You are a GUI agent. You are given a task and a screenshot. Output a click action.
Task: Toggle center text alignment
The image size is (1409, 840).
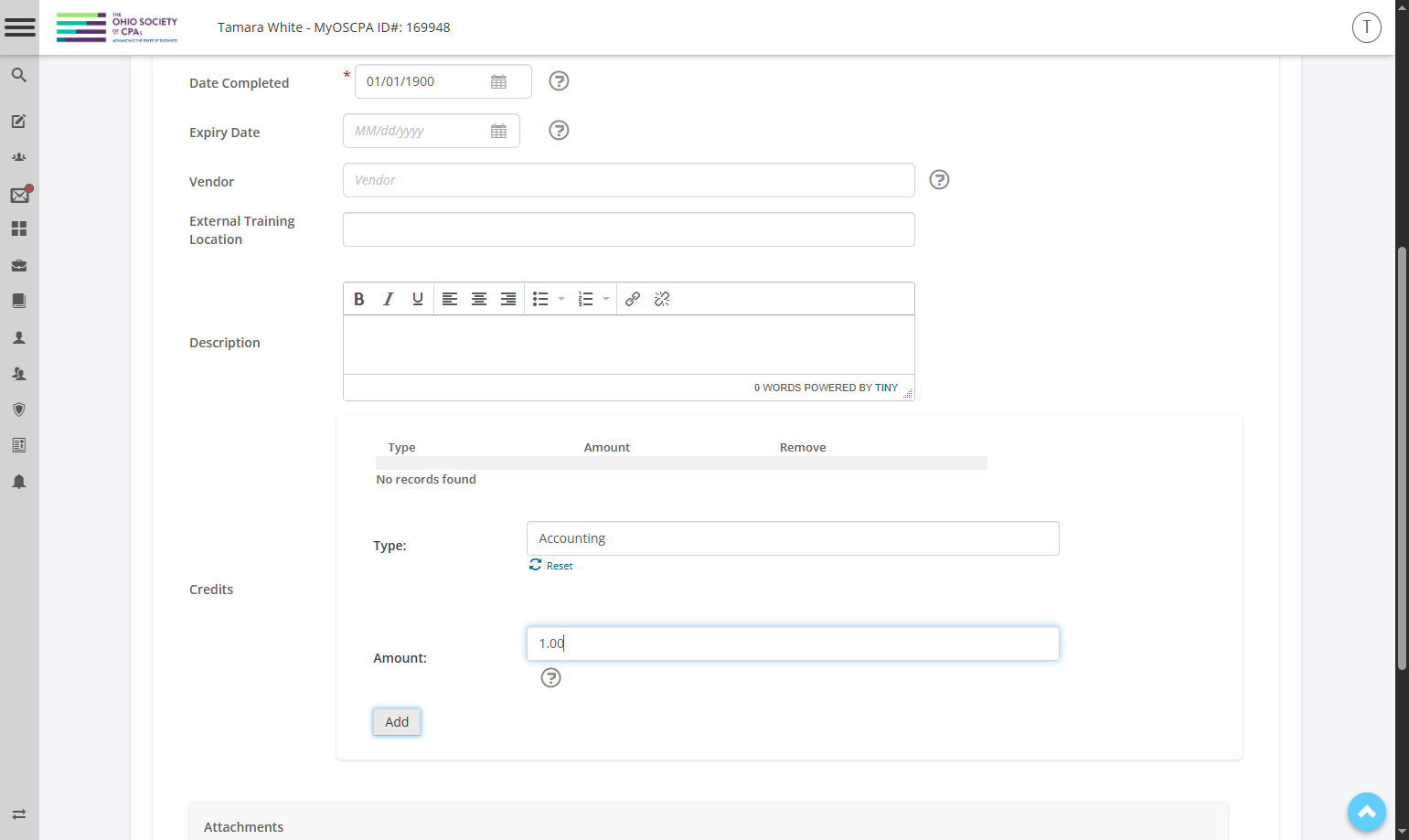[x=479, y=299]
